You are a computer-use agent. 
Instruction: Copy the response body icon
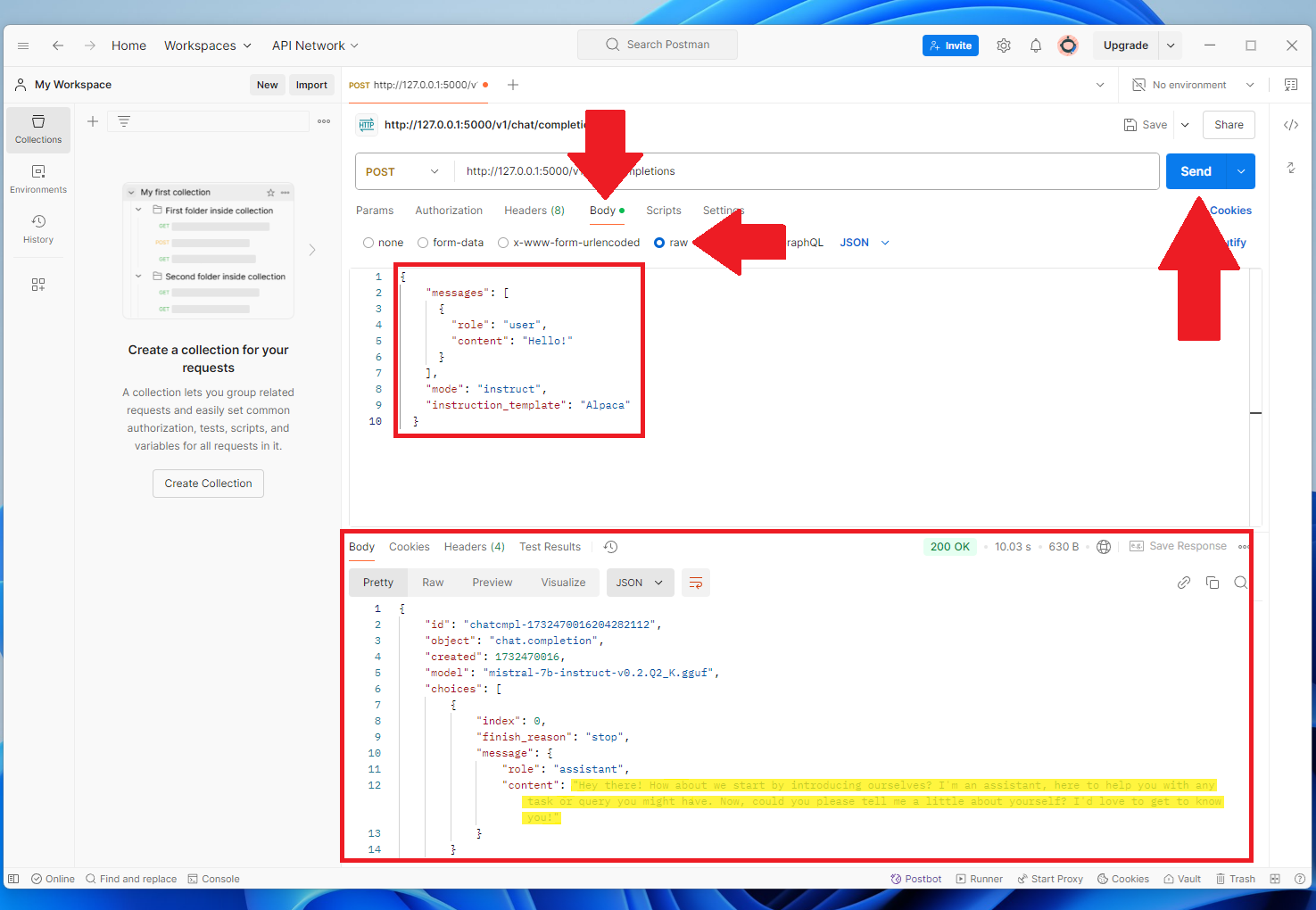coord(1213,583)
